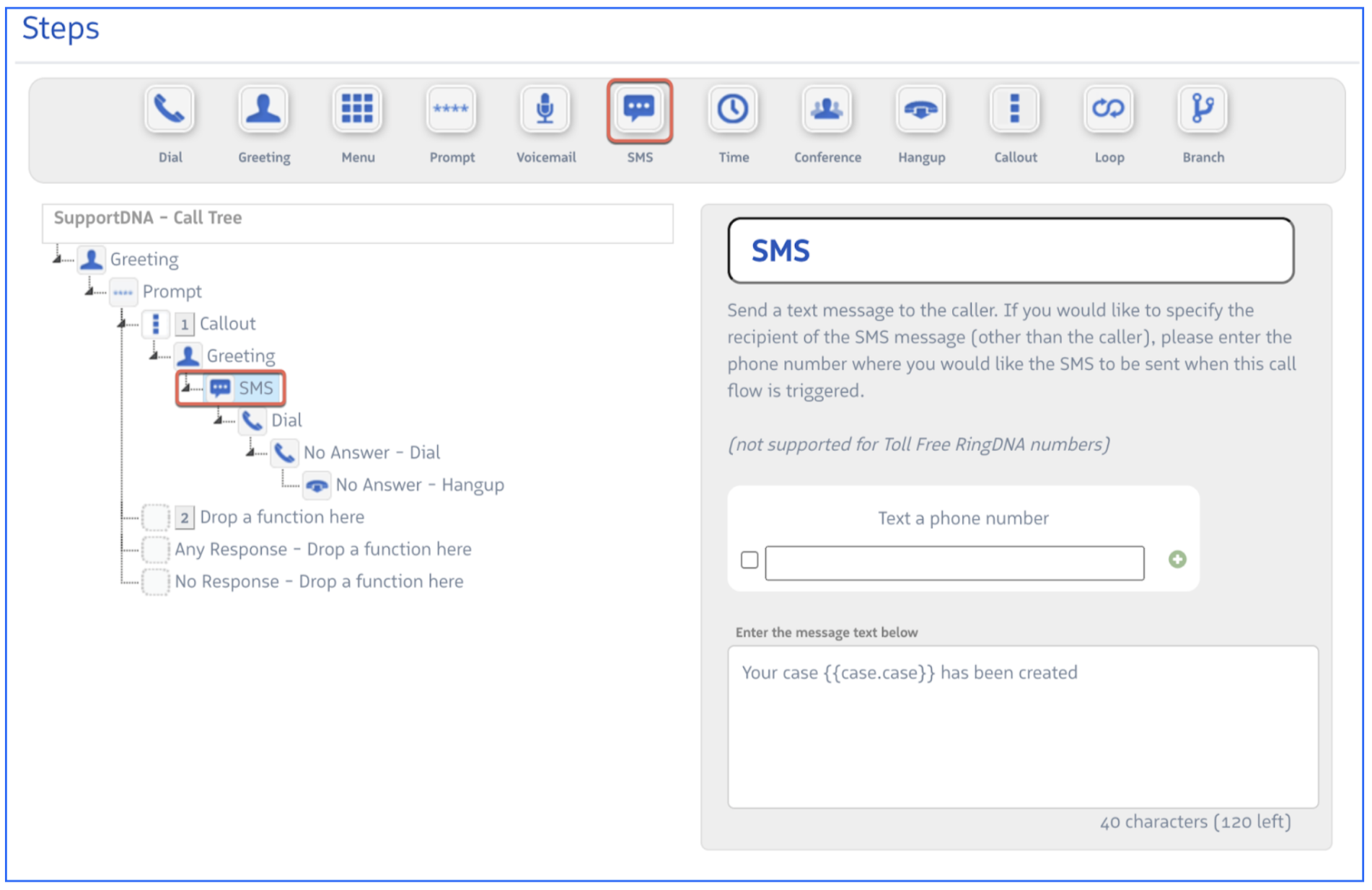Enable the Text a phone number checkbox
Image resolution: width=1372 pixels, height=890 pixels.
(749, 560)
